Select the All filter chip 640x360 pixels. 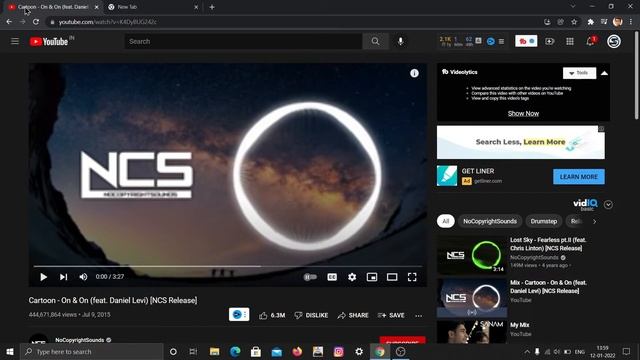pyautogui.click(x=445, y=221)
